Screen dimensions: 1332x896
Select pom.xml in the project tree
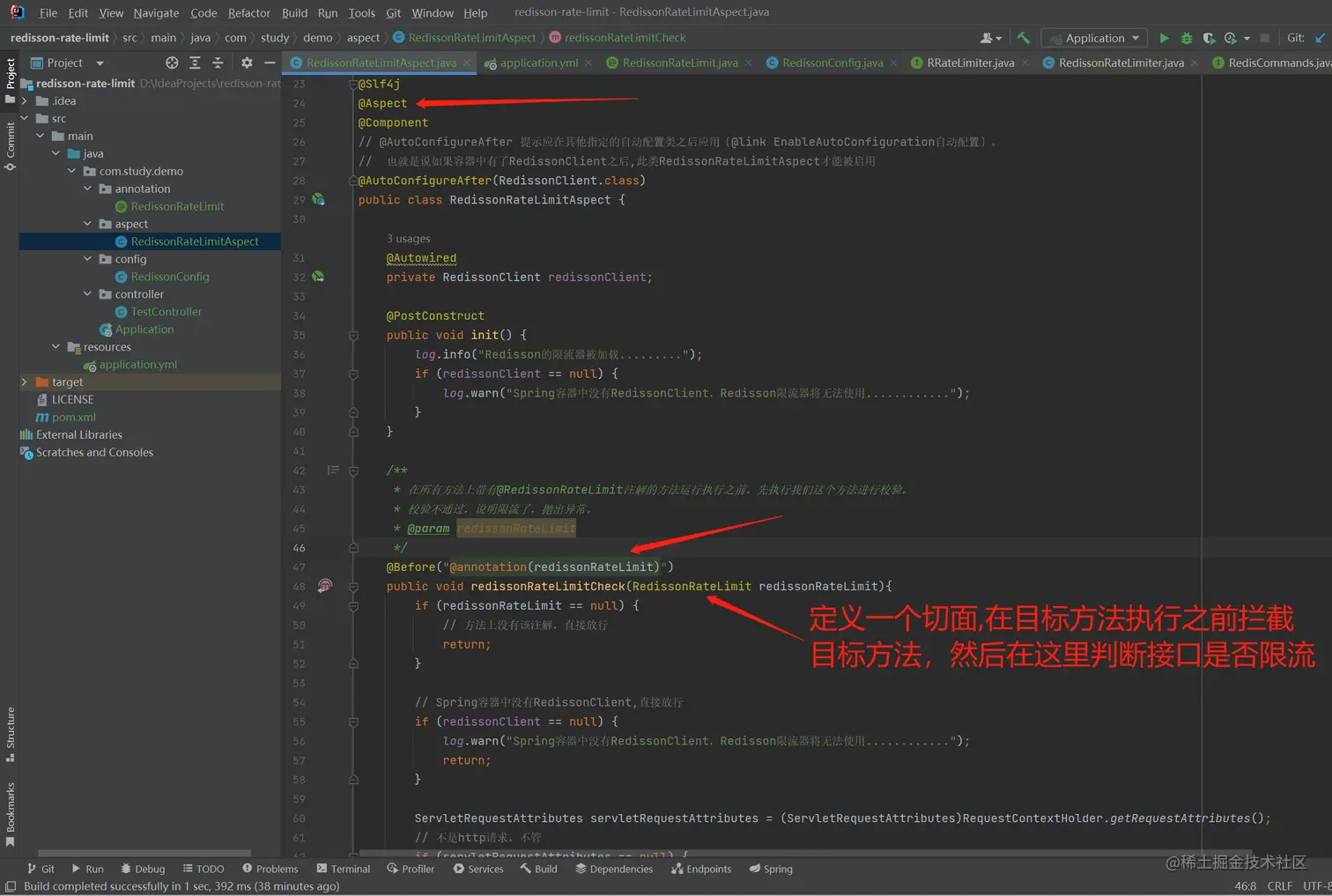73,418
